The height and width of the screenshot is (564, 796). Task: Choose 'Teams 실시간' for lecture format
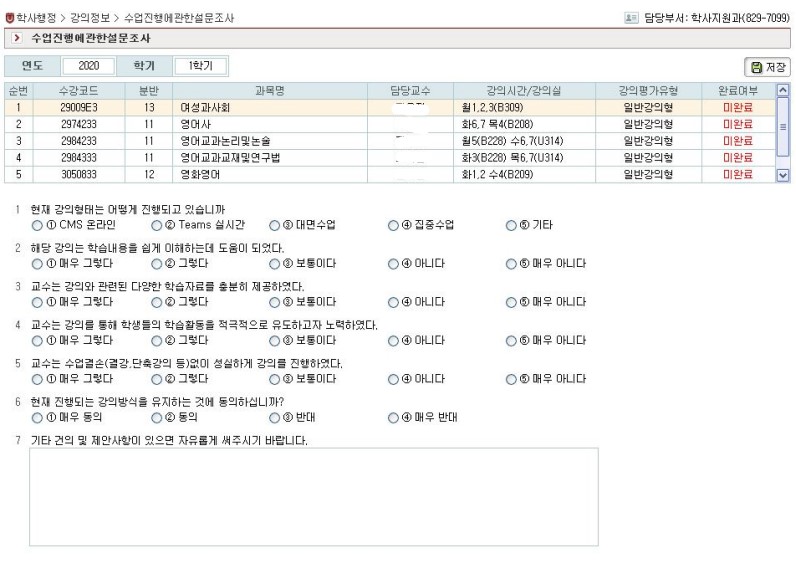click(x=156, y=225)
